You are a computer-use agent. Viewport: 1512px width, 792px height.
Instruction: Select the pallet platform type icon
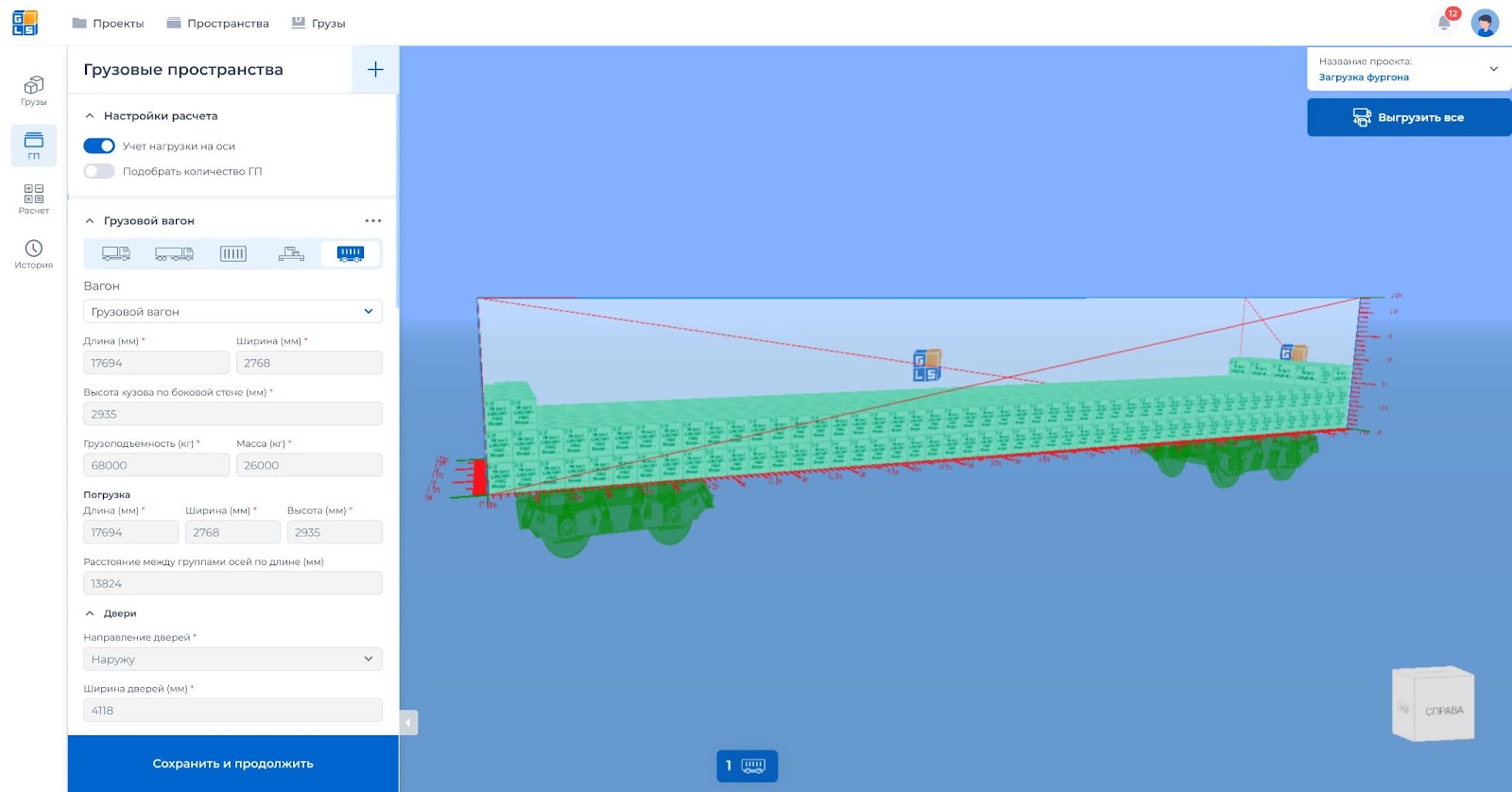pyautogui.click(x=292, y=253)
